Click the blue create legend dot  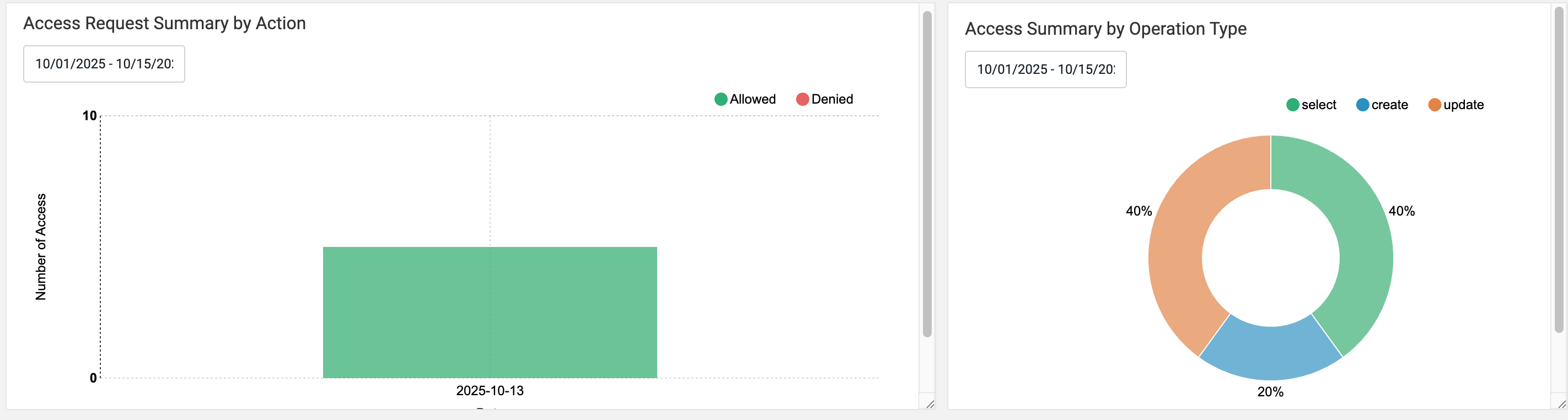1362,105
